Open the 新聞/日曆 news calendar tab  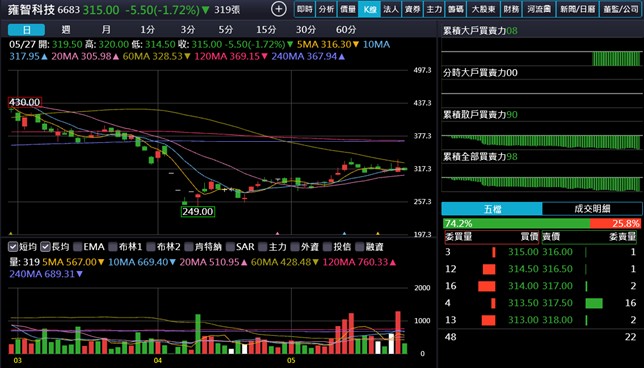coord(577,9)
